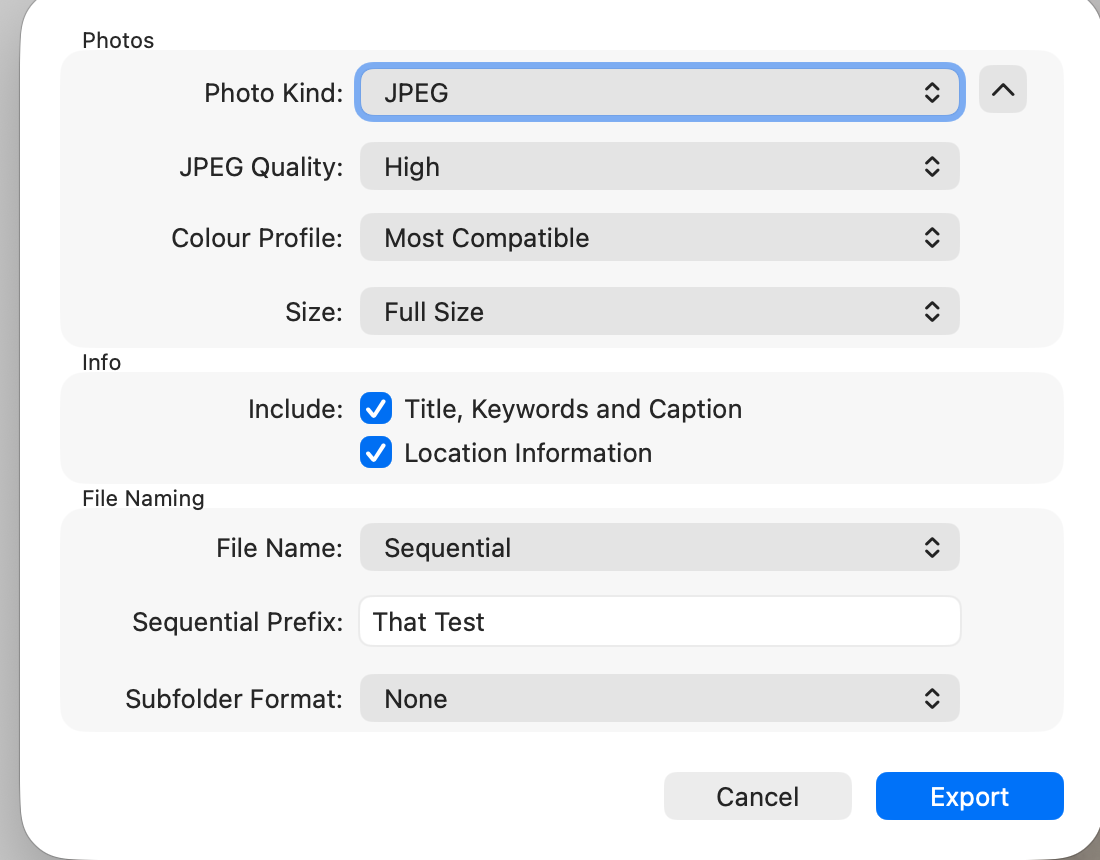Open the JPEG Quality dropdown

click(x=640, y=167)
